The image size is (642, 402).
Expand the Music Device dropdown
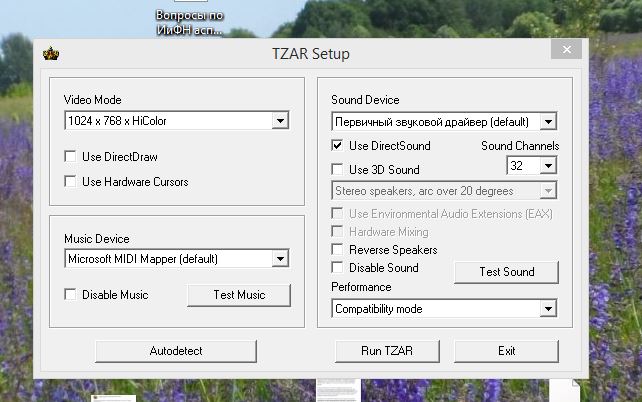pos(279,259)
